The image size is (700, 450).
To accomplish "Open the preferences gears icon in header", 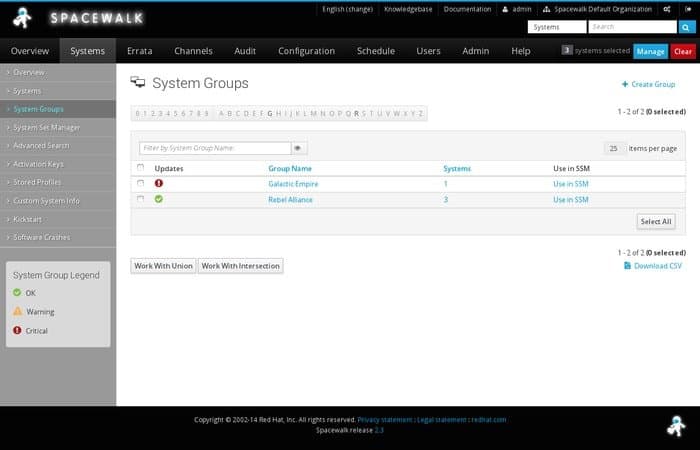I will click(x=667, y=9).
